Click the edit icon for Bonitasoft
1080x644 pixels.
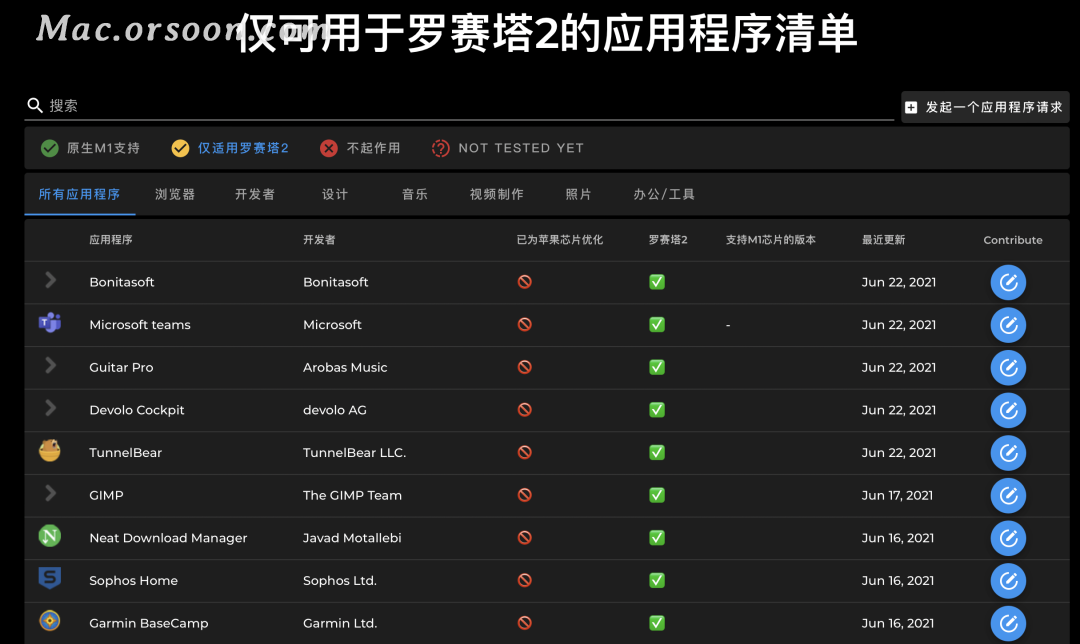click(x=1008, y=282)
